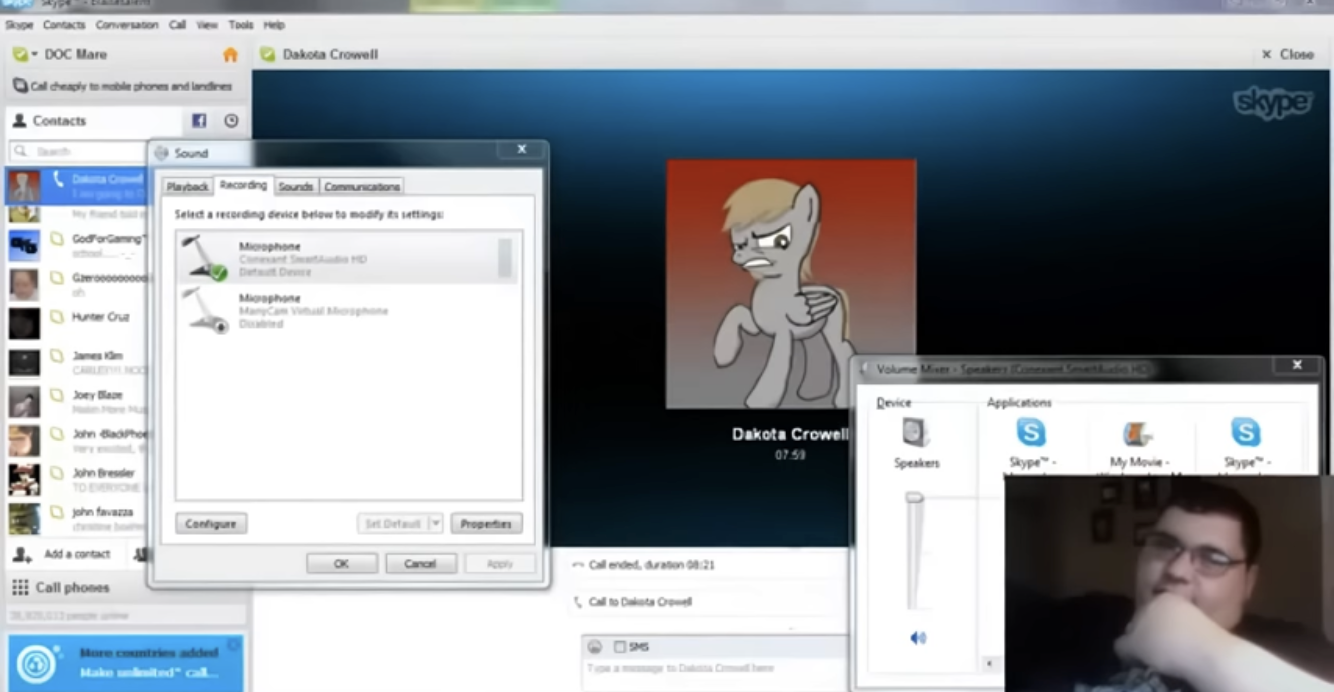Click the Call cheaply phone icon
The height and width of the screenshot is (692, 1334).
click(20, 86)
